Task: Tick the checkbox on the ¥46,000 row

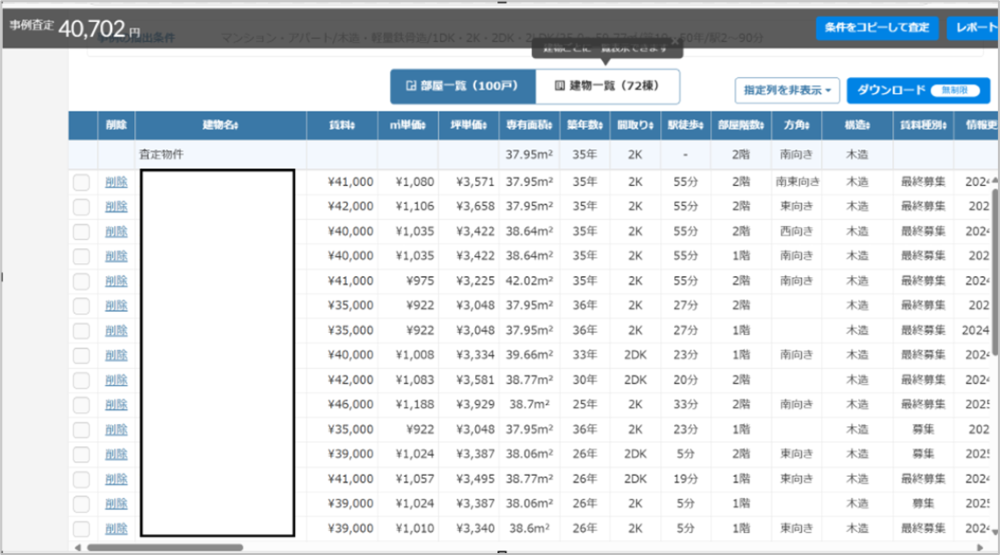Action: point(82,404)
